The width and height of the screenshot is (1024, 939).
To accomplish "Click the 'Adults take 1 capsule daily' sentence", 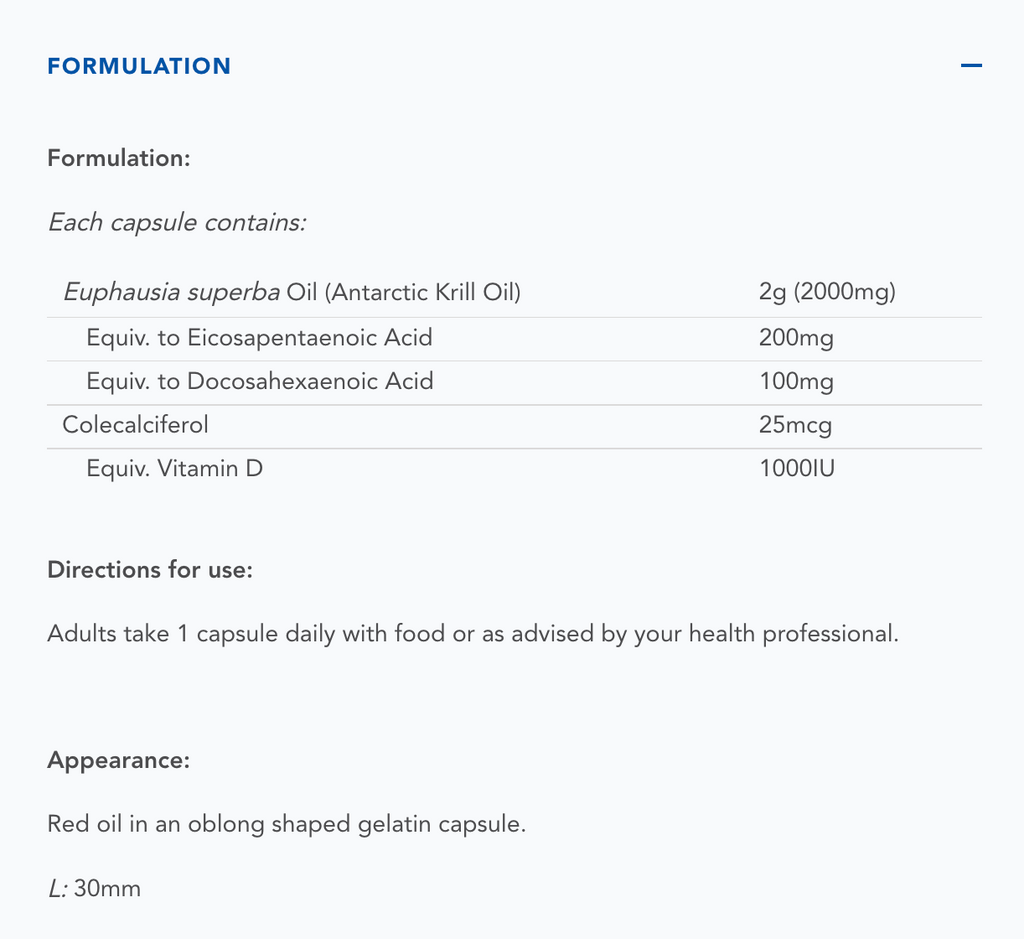I will pyautogui.click(x=473, y=634).
